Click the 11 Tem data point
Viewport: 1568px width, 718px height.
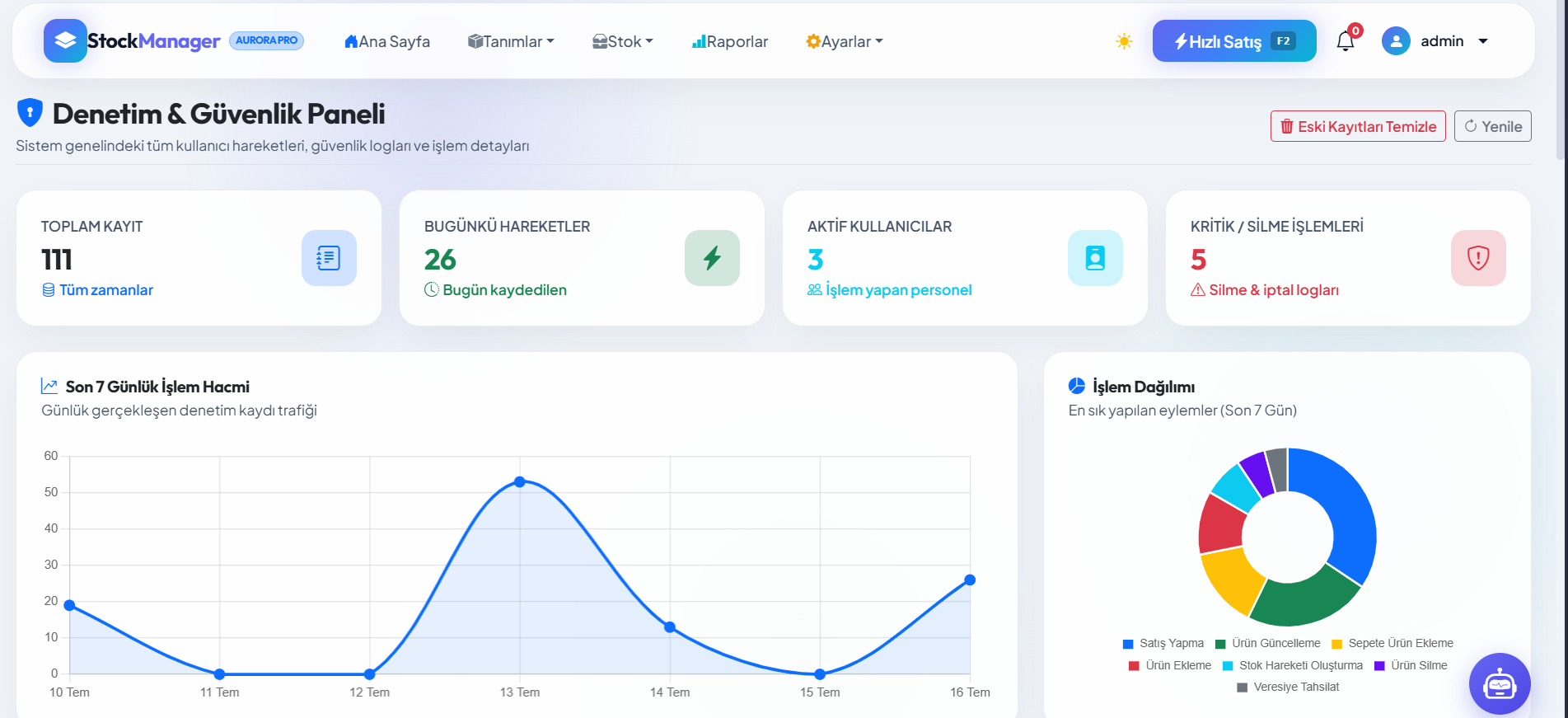pyautogui.click(x=220, y=674)
